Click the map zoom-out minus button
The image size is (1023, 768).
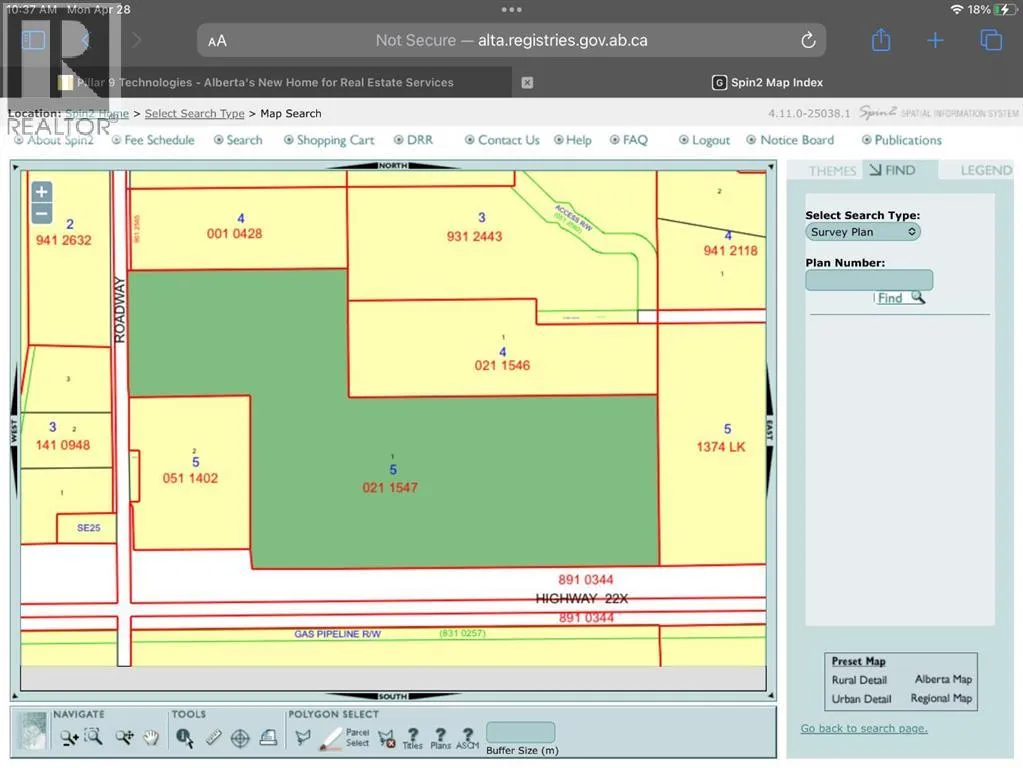point(41,213)
